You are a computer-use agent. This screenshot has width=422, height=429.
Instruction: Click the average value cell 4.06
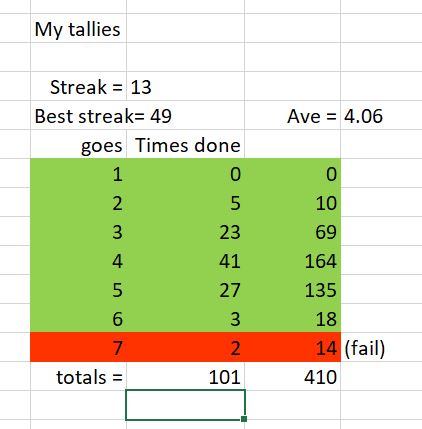coord(381,115)
